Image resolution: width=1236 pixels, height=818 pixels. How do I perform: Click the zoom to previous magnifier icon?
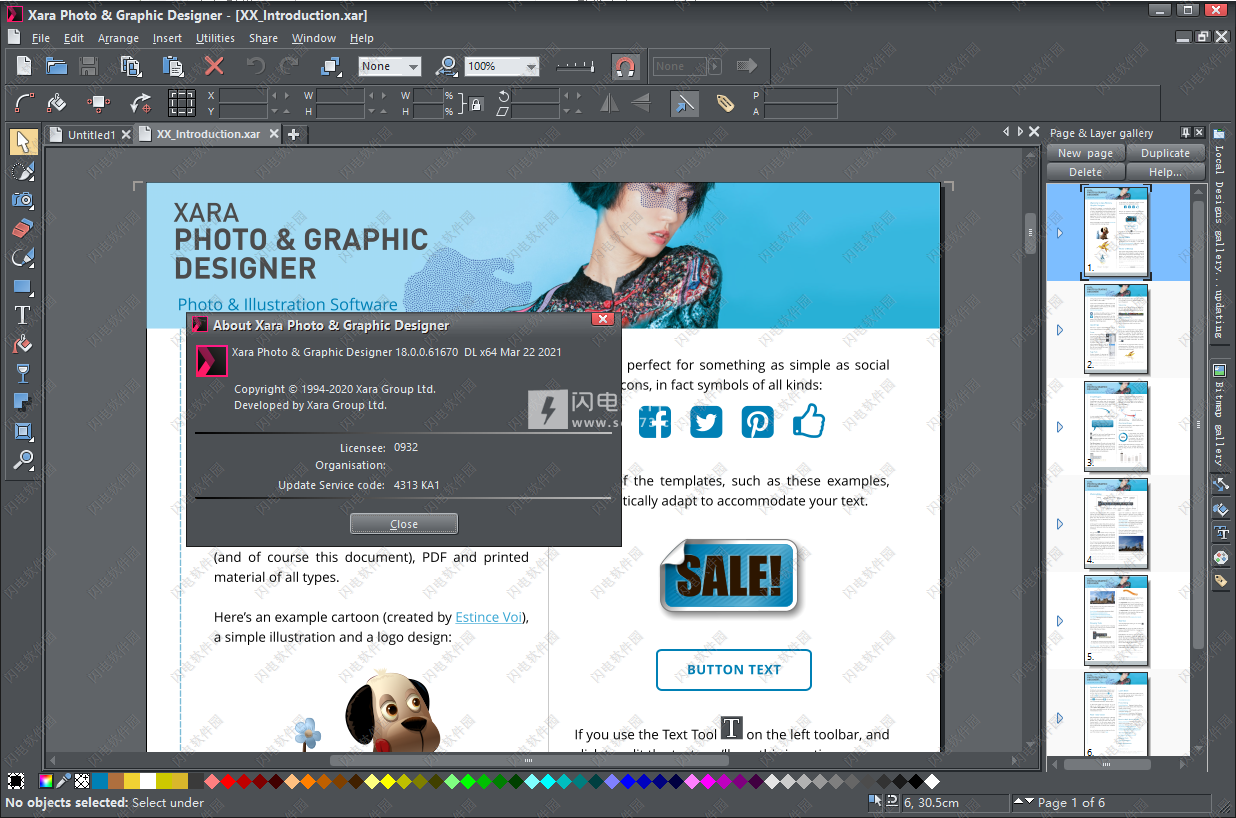pyautogui.click(x=447, y=66)
